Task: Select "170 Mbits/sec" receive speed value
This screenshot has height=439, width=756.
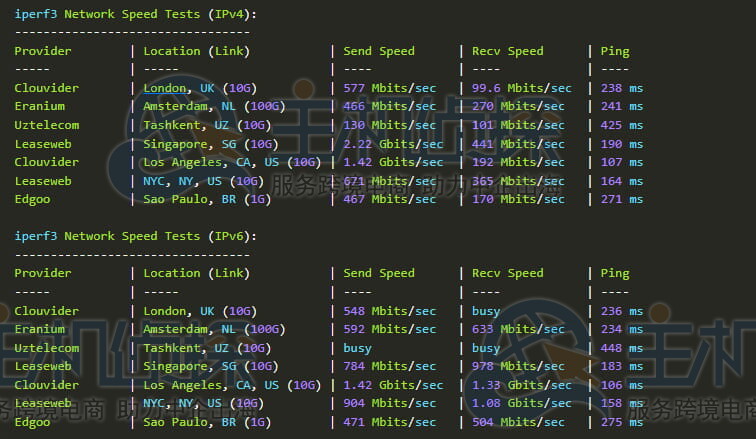Action: pos(518,200)
